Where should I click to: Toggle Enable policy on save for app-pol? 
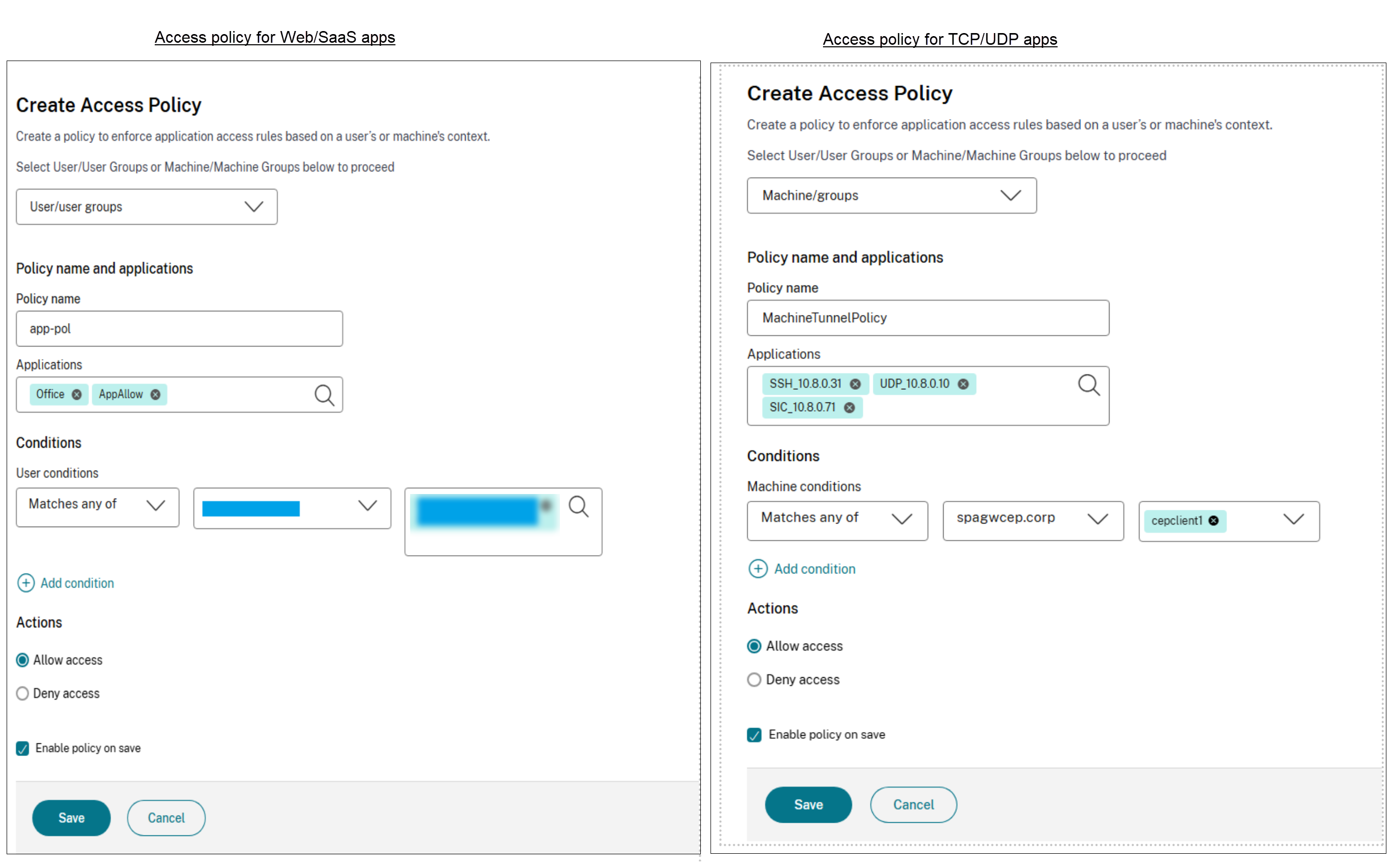pos(22,748)
